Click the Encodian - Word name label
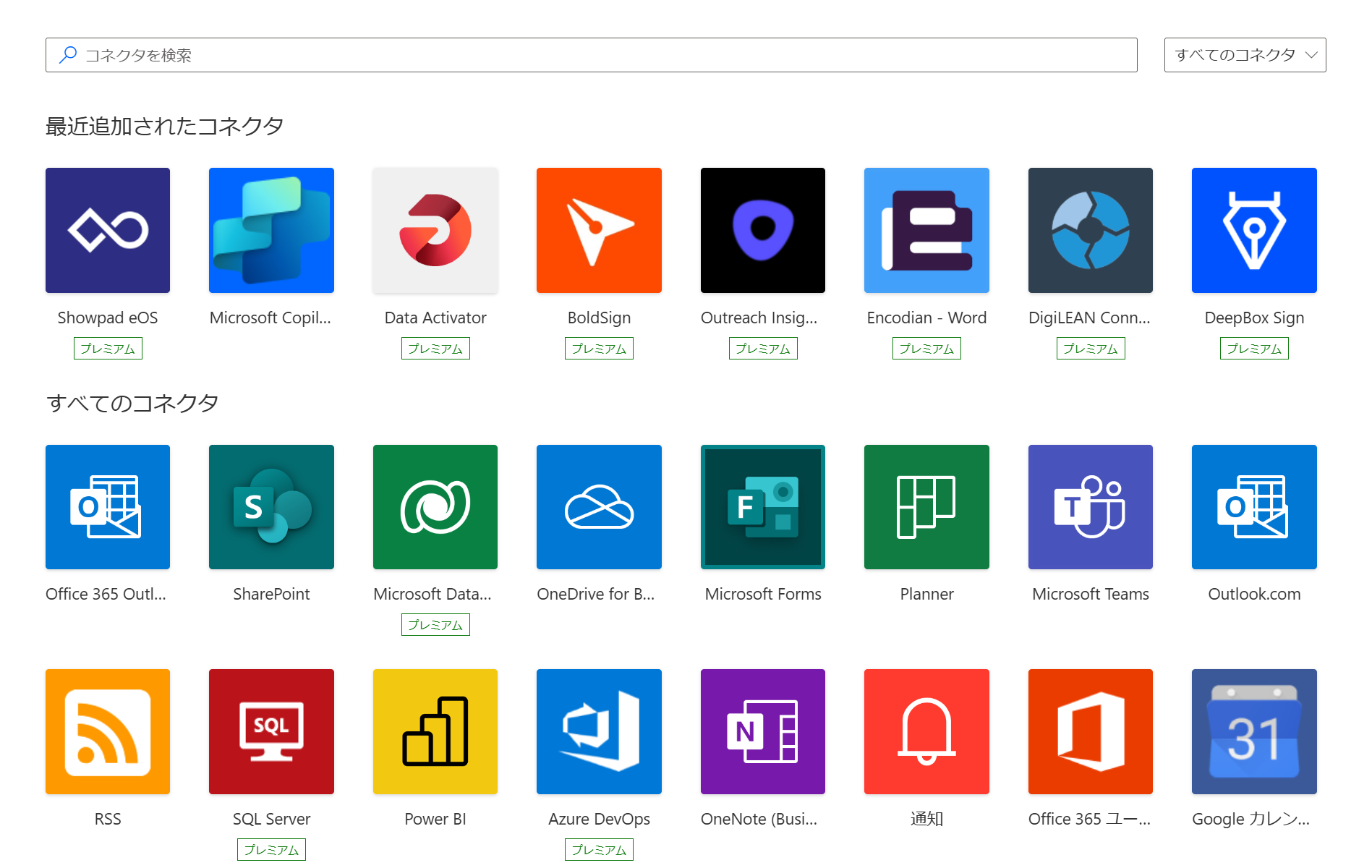The image size is (1372, 868). pos(926,318)
